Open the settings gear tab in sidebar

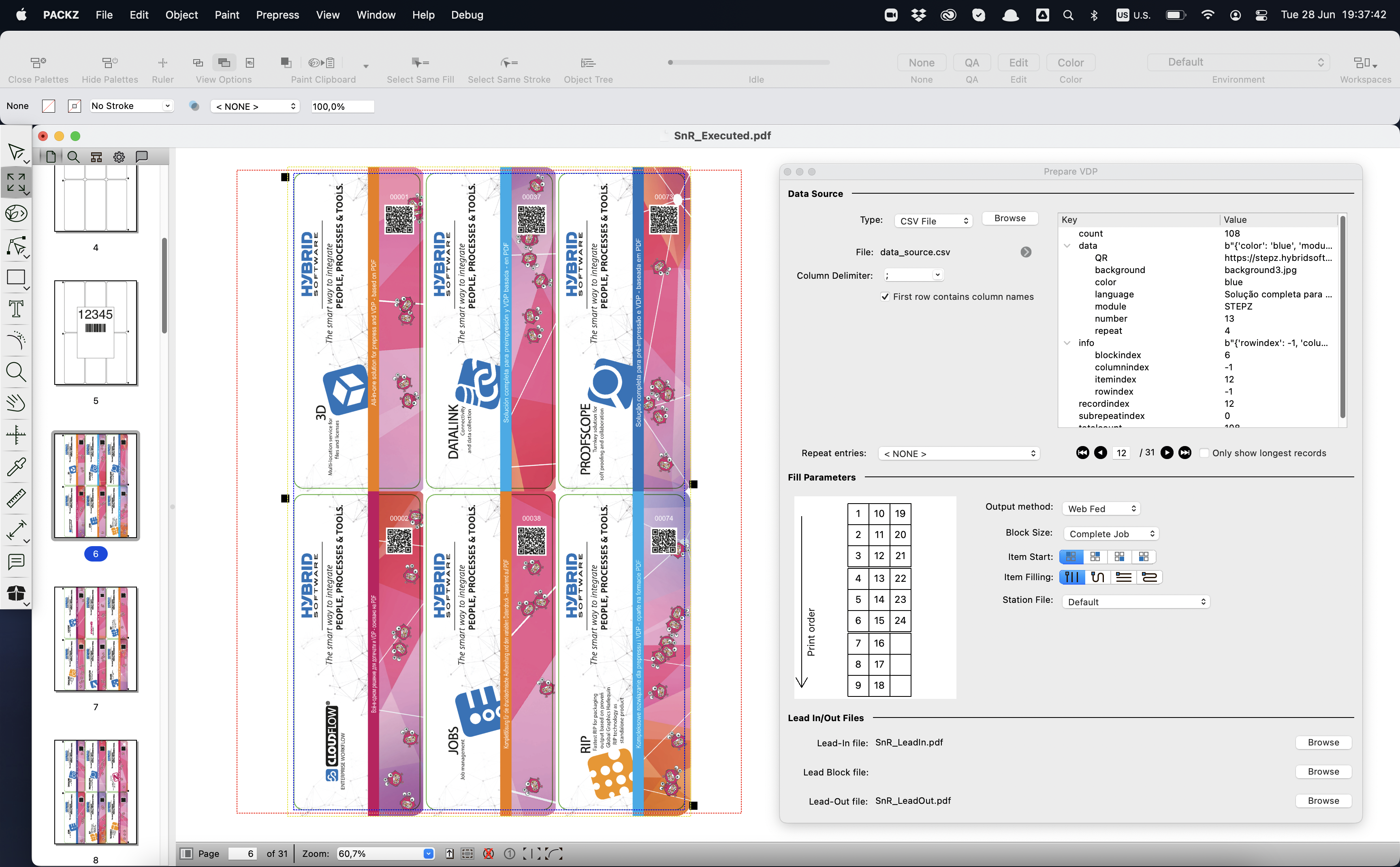point(119,156)
